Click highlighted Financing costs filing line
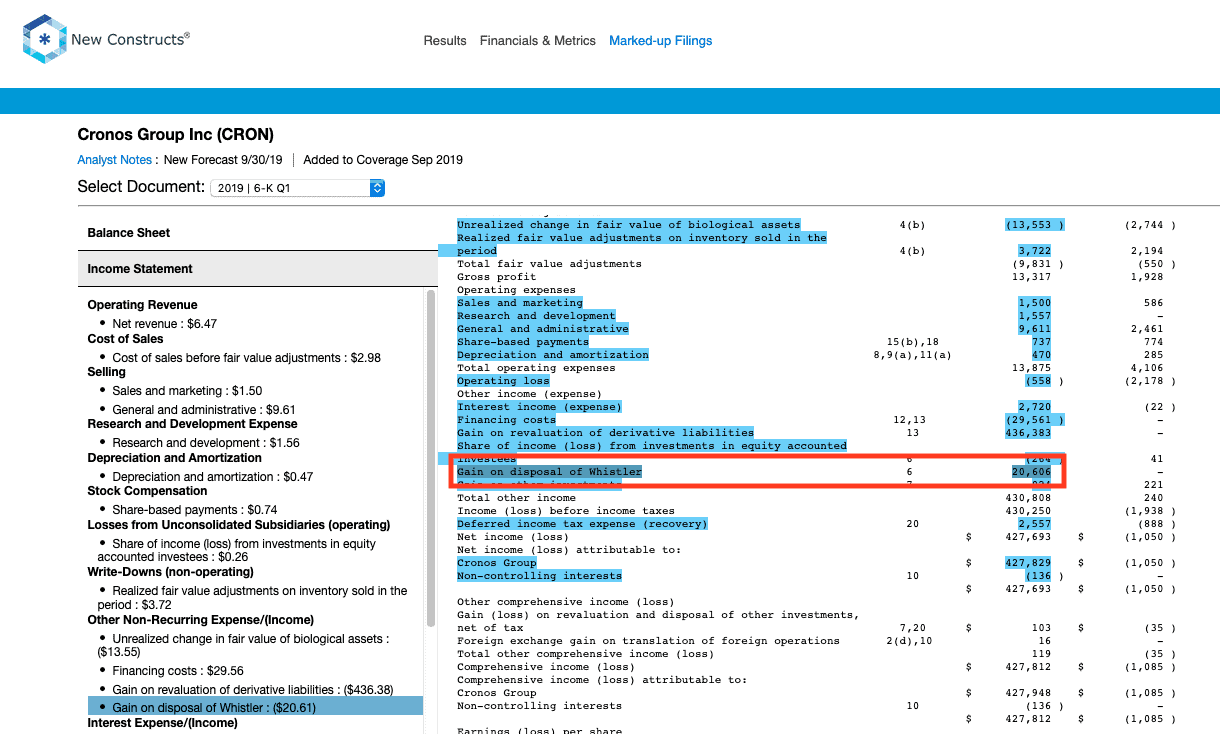This screenshot has width=1220, height=734. pyautogui.click(x=507, y=420)
